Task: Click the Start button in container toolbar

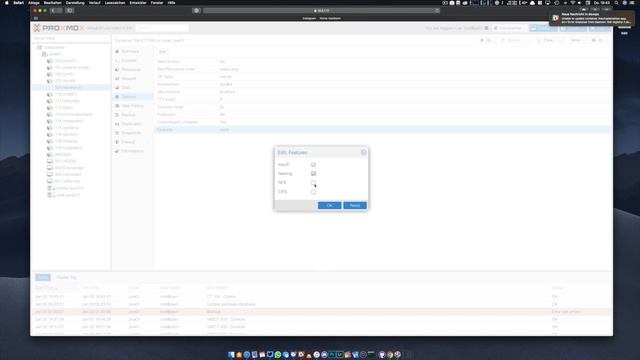Action: click(486, 40)
